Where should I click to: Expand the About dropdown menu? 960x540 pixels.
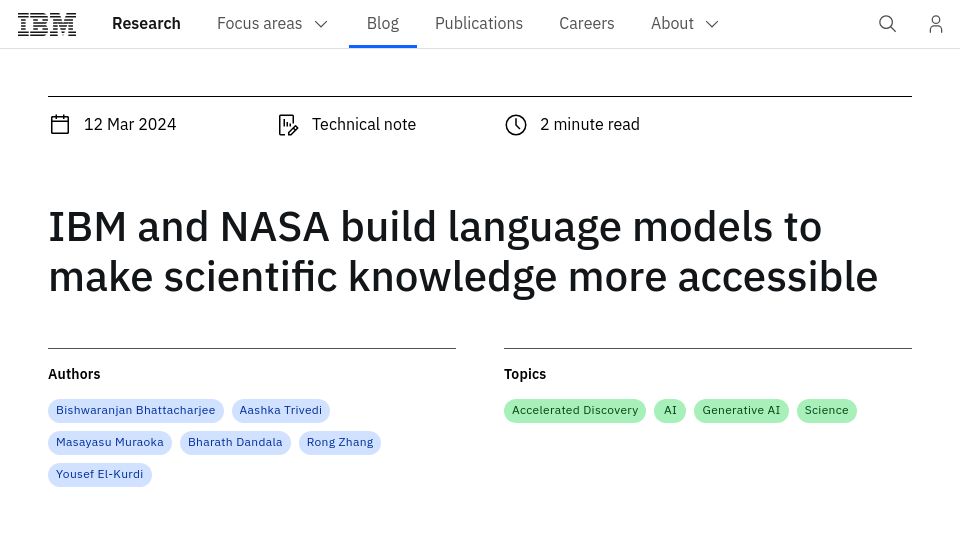684,24
